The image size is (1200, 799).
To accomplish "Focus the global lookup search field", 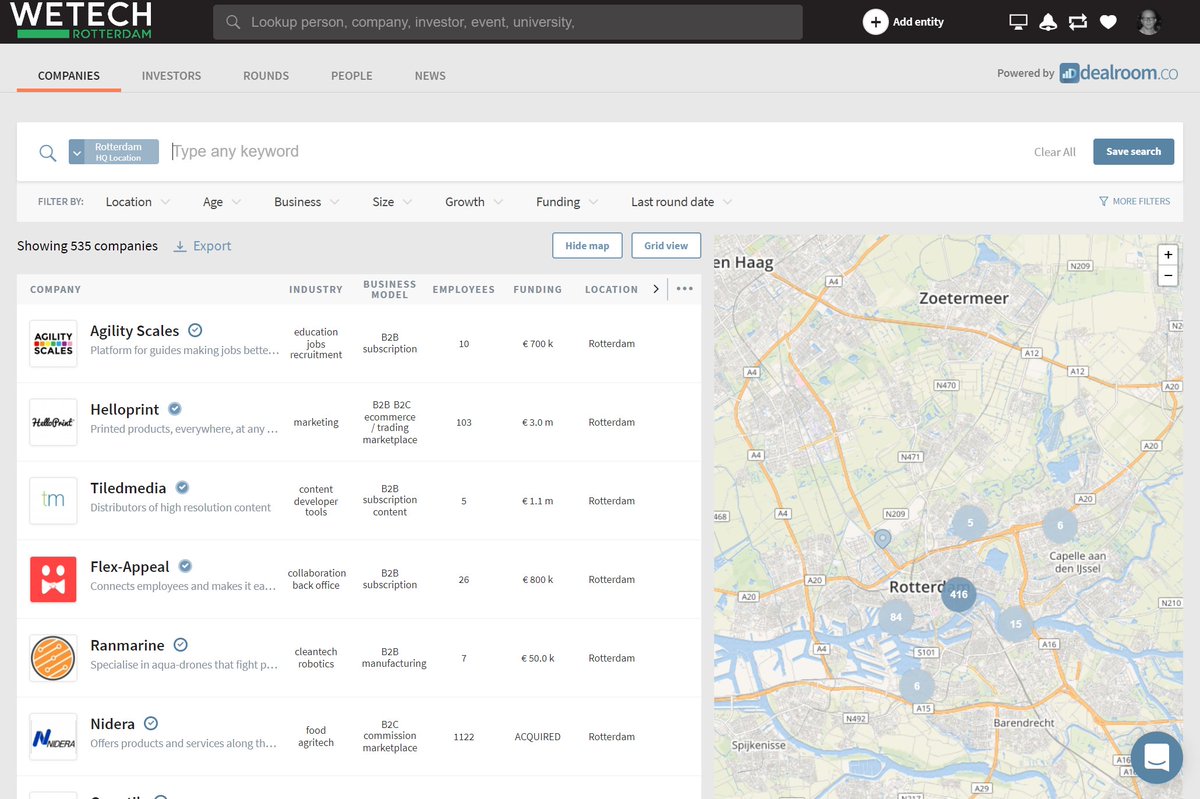I will tap(508, 22).
